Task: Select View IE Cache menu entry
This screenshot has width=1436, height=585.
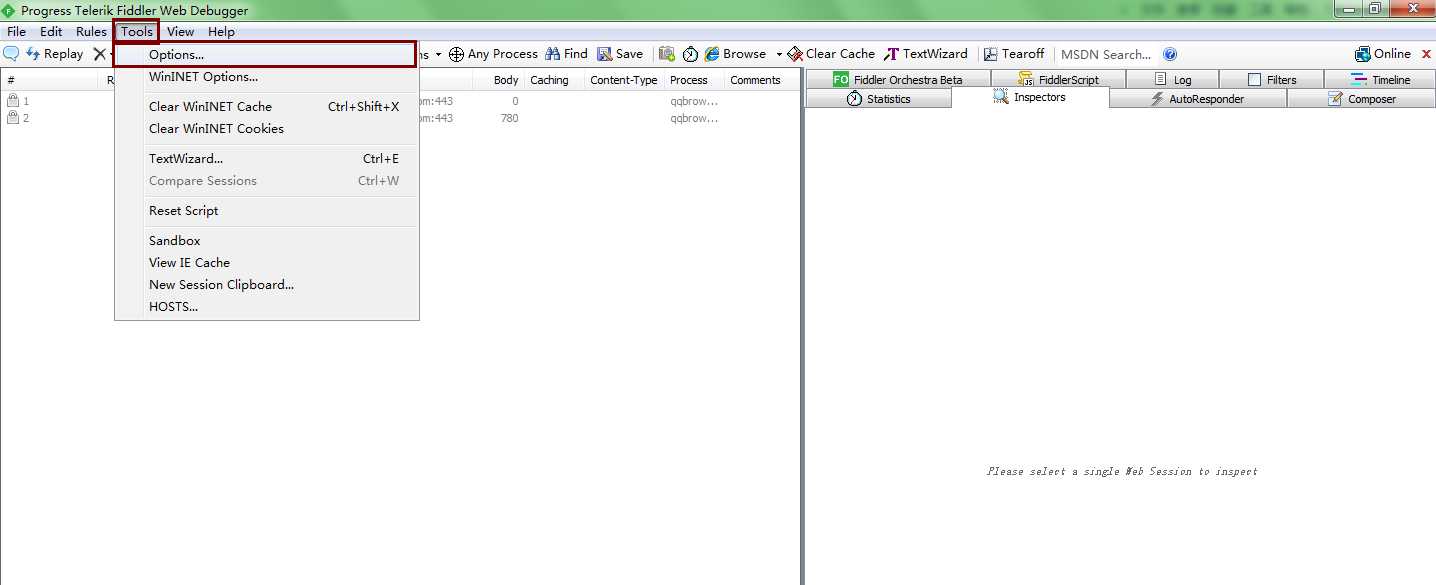Action: [x=266, y=263]
